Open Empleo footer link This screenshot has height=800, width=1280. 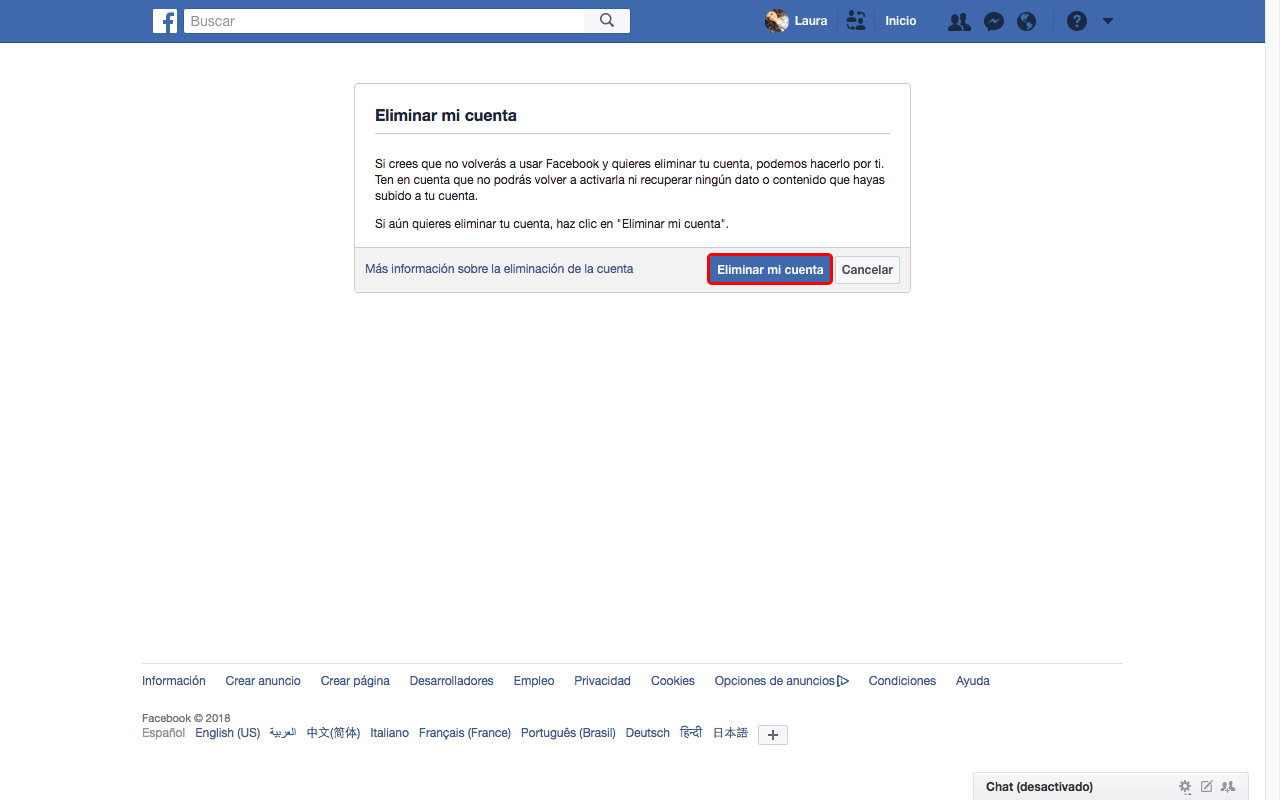(x=534, y=681)
